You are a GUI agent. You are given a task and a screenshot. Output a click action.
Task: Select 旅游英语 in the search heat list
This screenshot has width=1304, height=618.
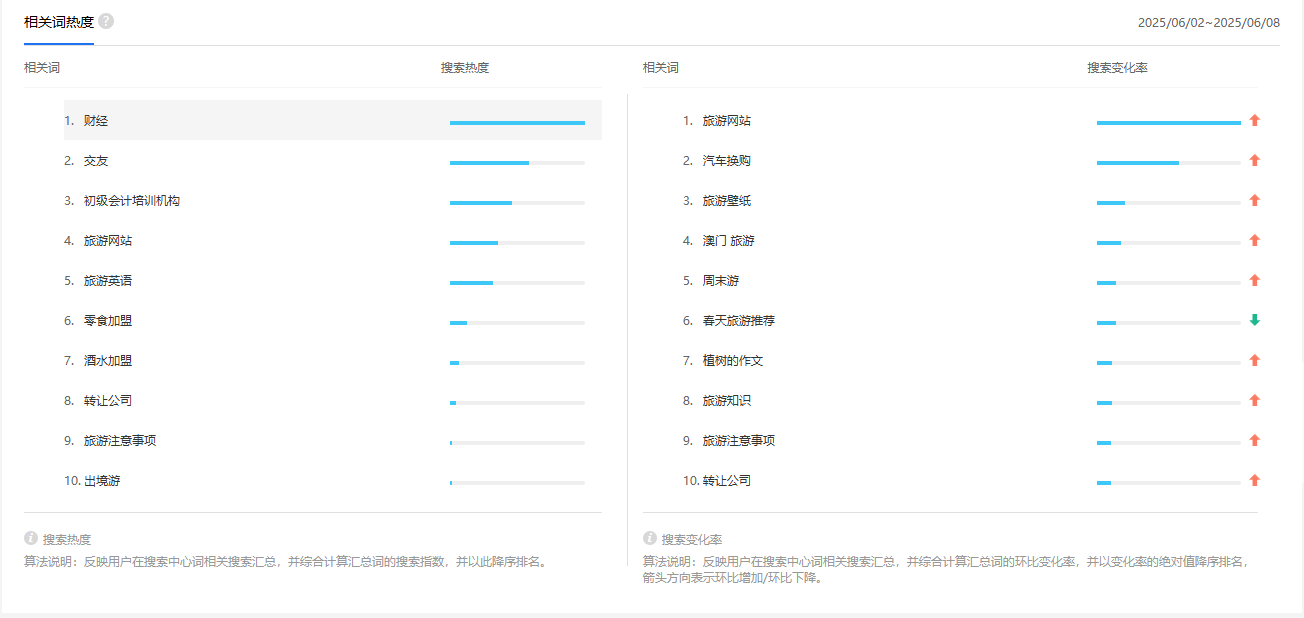(x=108, y=281)
